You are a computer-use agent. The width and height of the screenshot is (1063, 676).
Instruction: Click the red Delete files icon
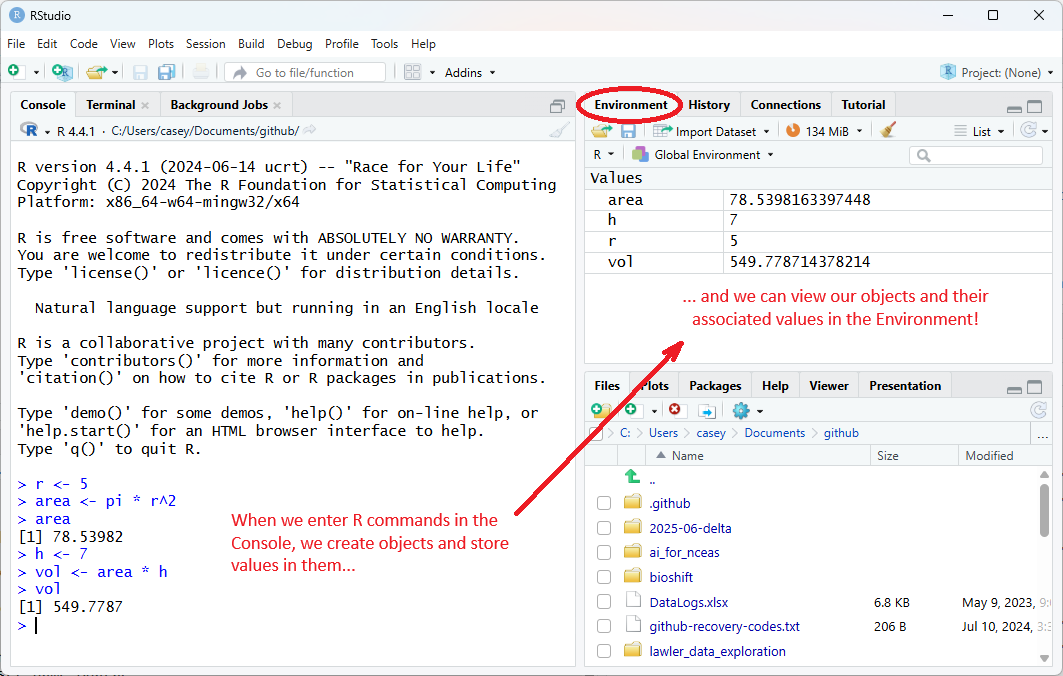coord(675,411)
